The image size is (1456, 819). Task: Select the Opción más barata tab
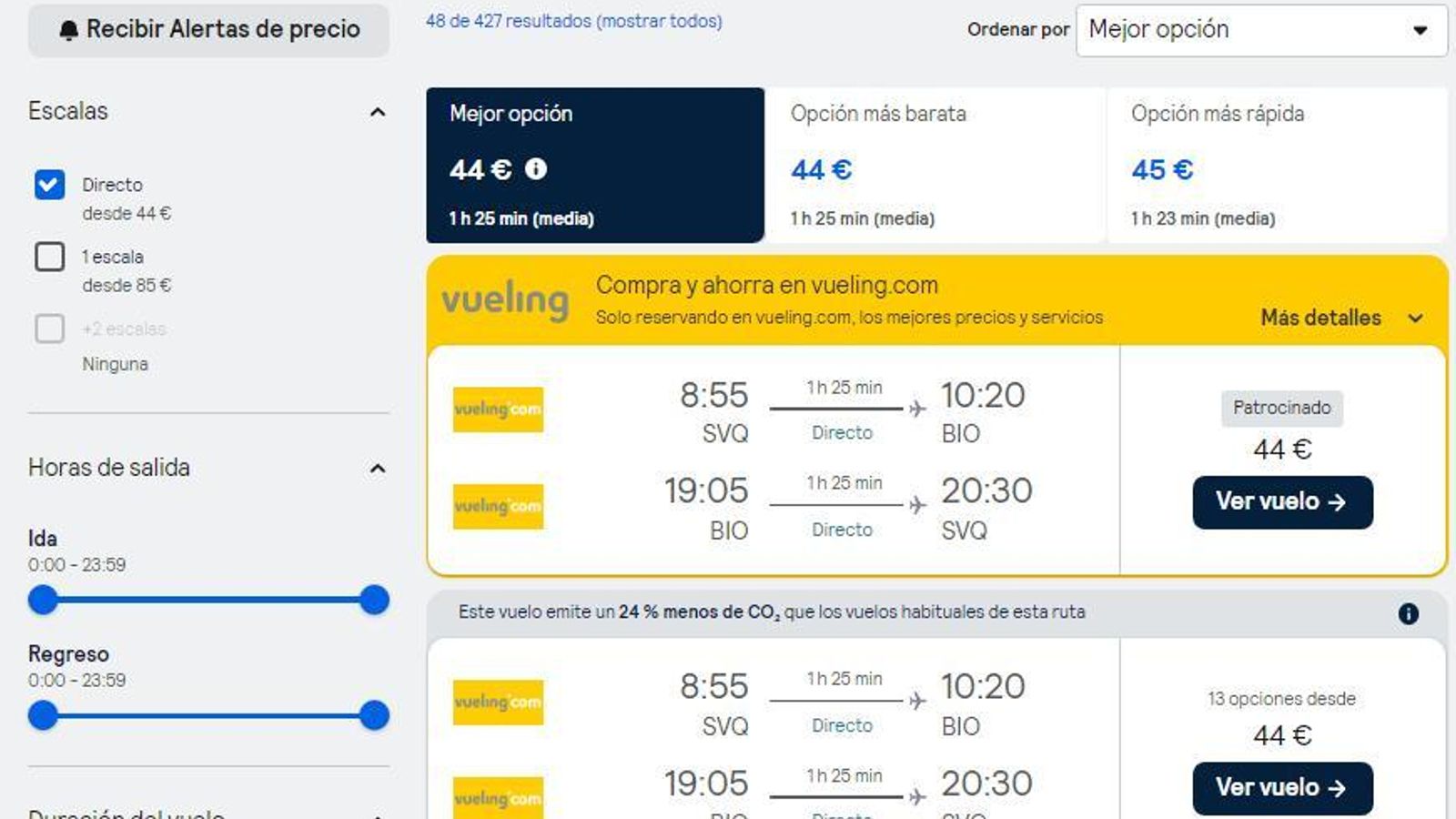[935, 165]
